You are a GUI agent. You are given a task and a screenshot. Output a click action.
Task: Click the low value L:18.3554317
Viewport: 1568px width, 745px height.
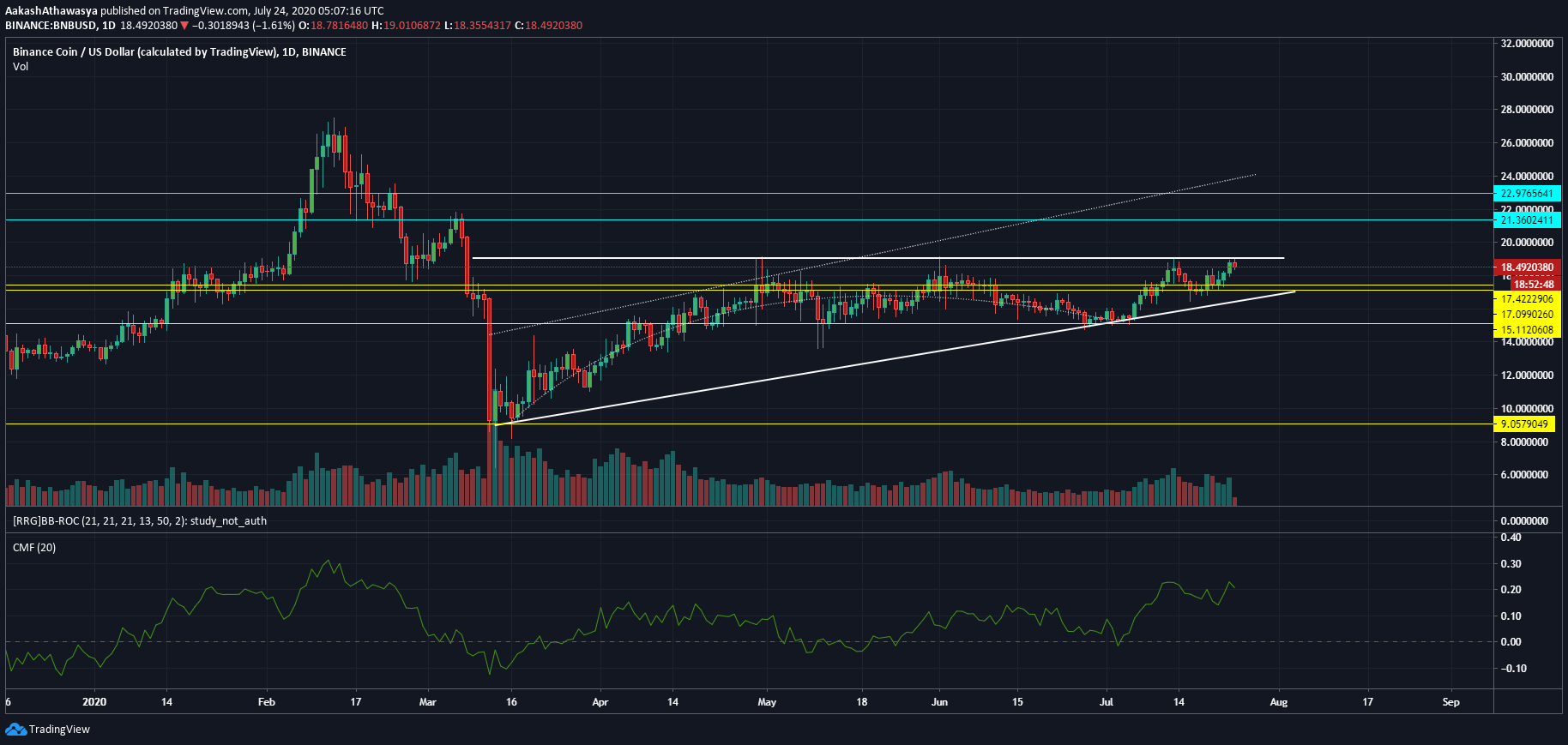point(478,26)
